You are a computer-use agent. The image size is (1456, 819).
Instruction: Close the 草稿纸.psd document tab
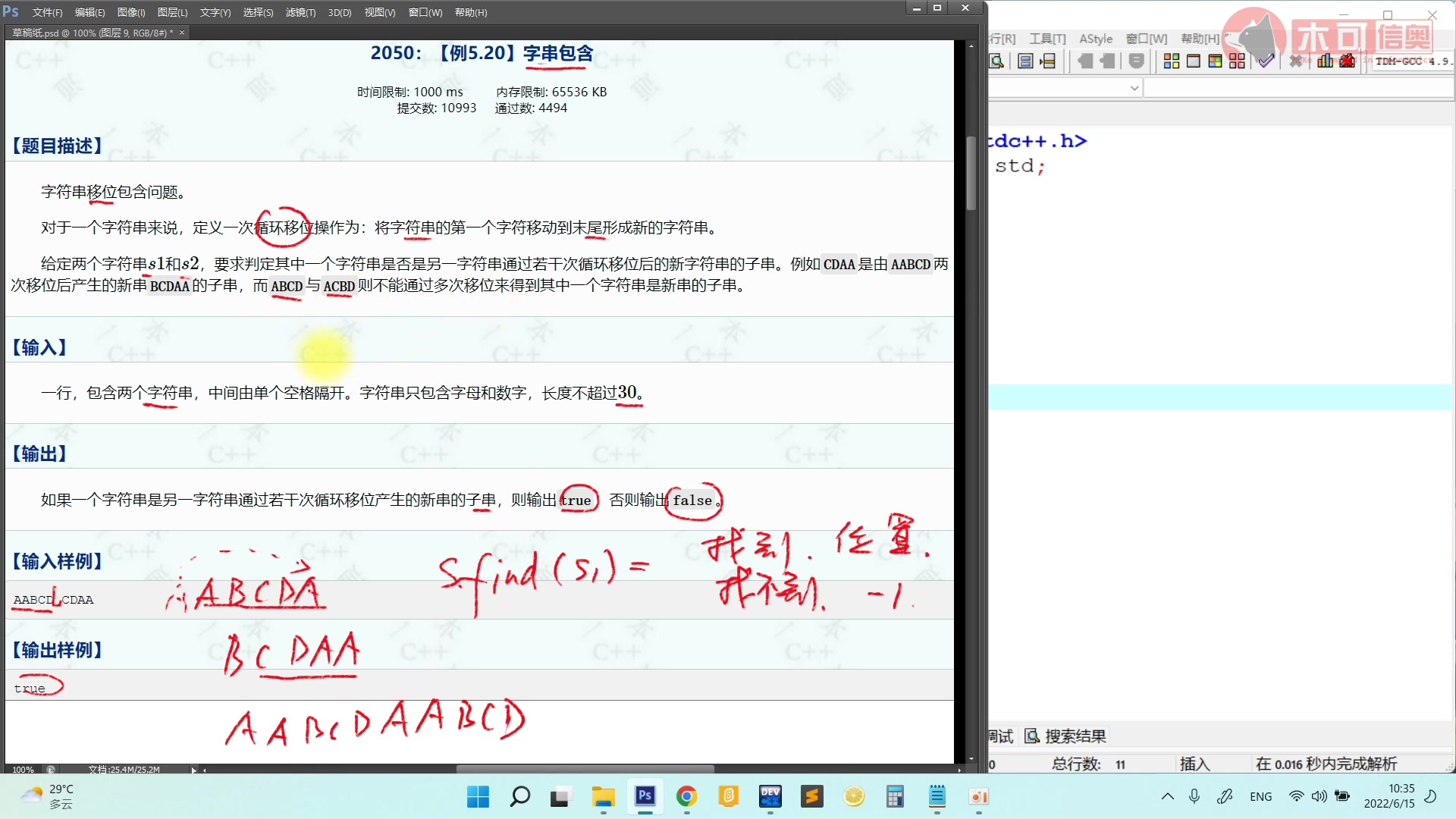pos(182,33)
